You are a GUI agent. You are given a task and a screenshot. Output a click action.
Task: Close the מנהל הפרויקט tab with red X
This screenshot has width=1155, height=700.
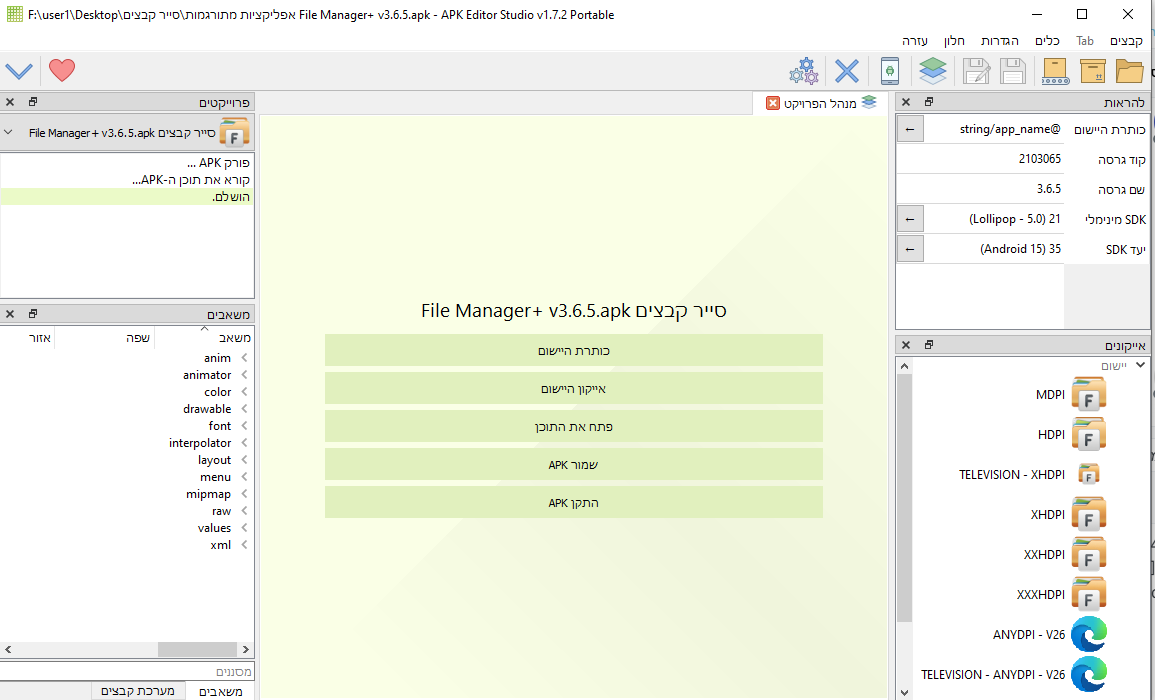773,103
